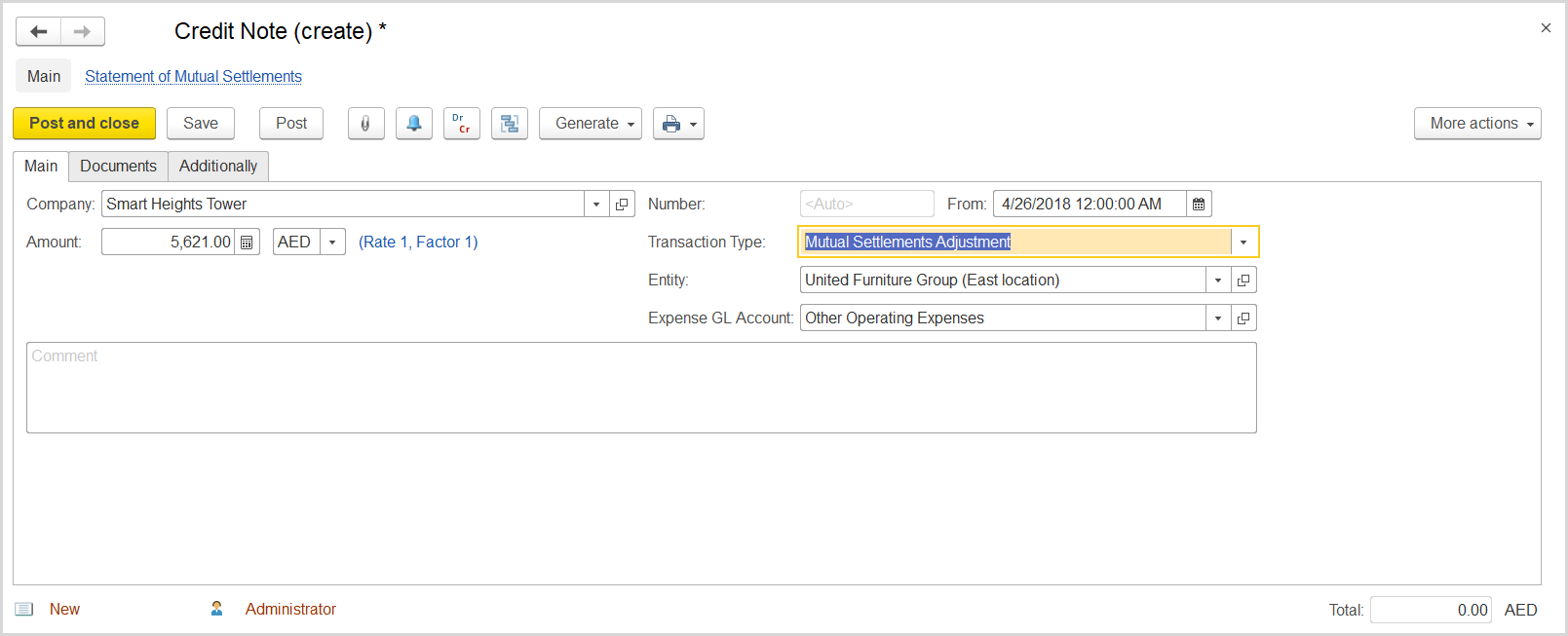Open Statement of Mutual Settlements link
The image size is (1568, 636).
(193, 76)
